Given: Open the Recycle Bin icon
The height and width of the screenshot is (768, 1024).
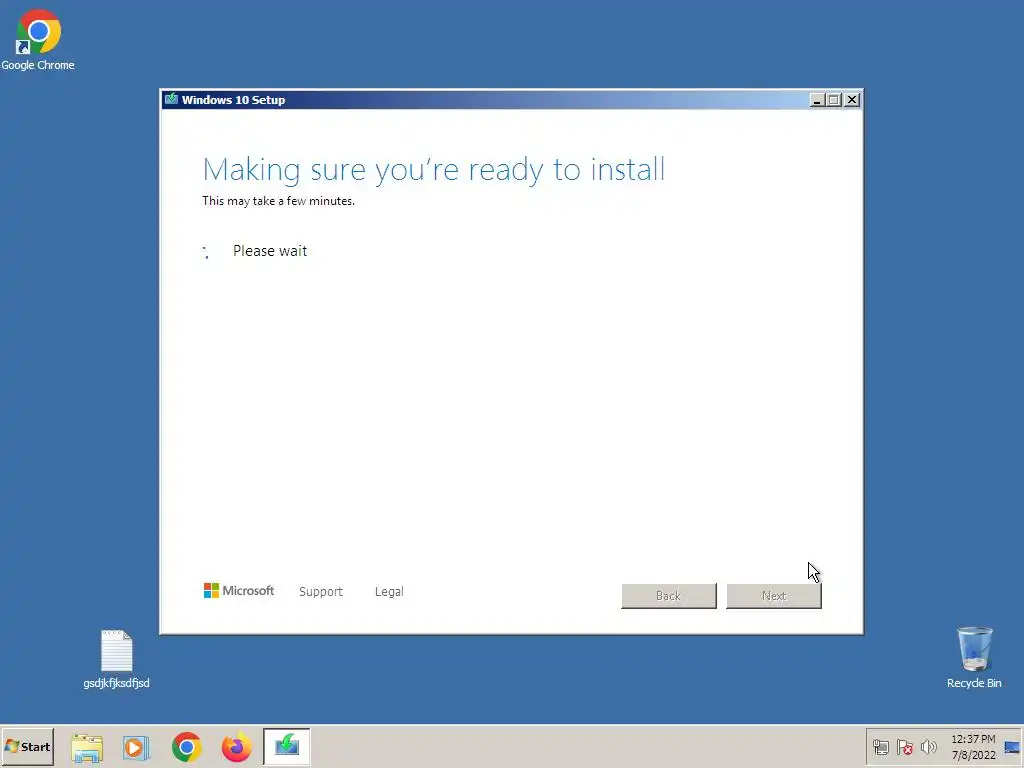Looking at the screenshot, I should point(974,657).
